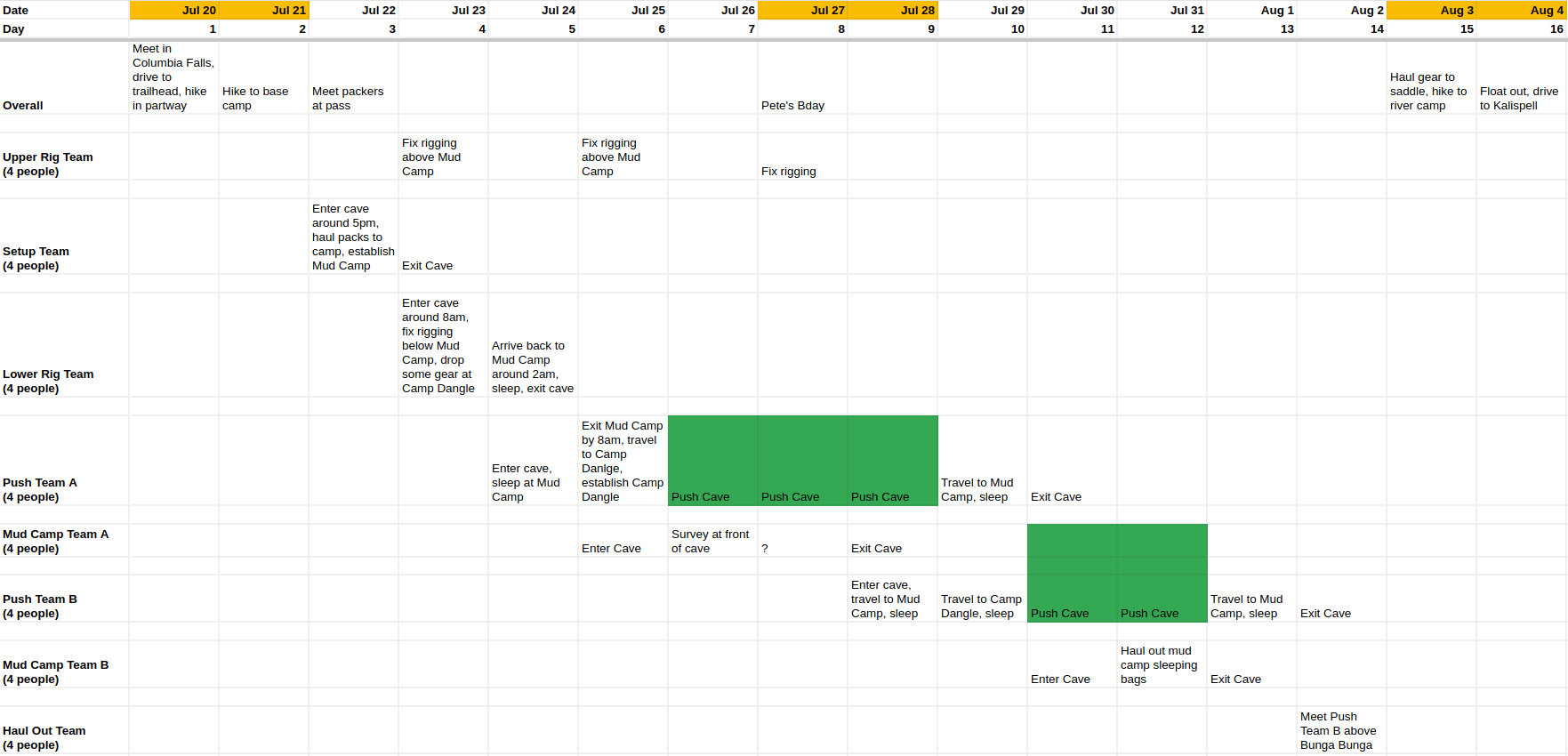Select 'Enter cave, travel to Mud Camp' cell
Viewport: 1568px width, 756px height.
[x=893, y=599]
